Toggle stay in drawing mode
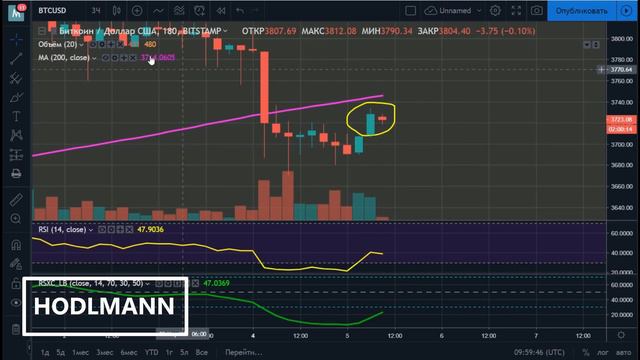Screen dimensions: 640x360 pos(16,264)
